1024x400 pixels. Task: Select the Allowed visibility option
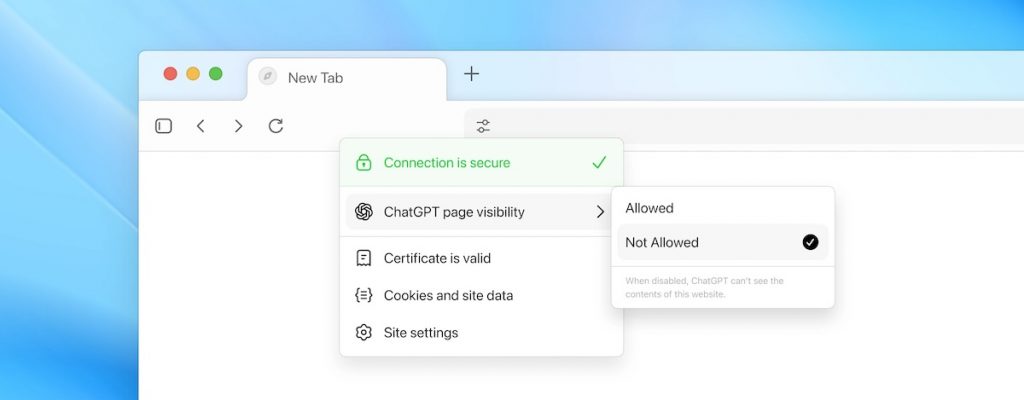pyautogui.click(x=650, y=208)
